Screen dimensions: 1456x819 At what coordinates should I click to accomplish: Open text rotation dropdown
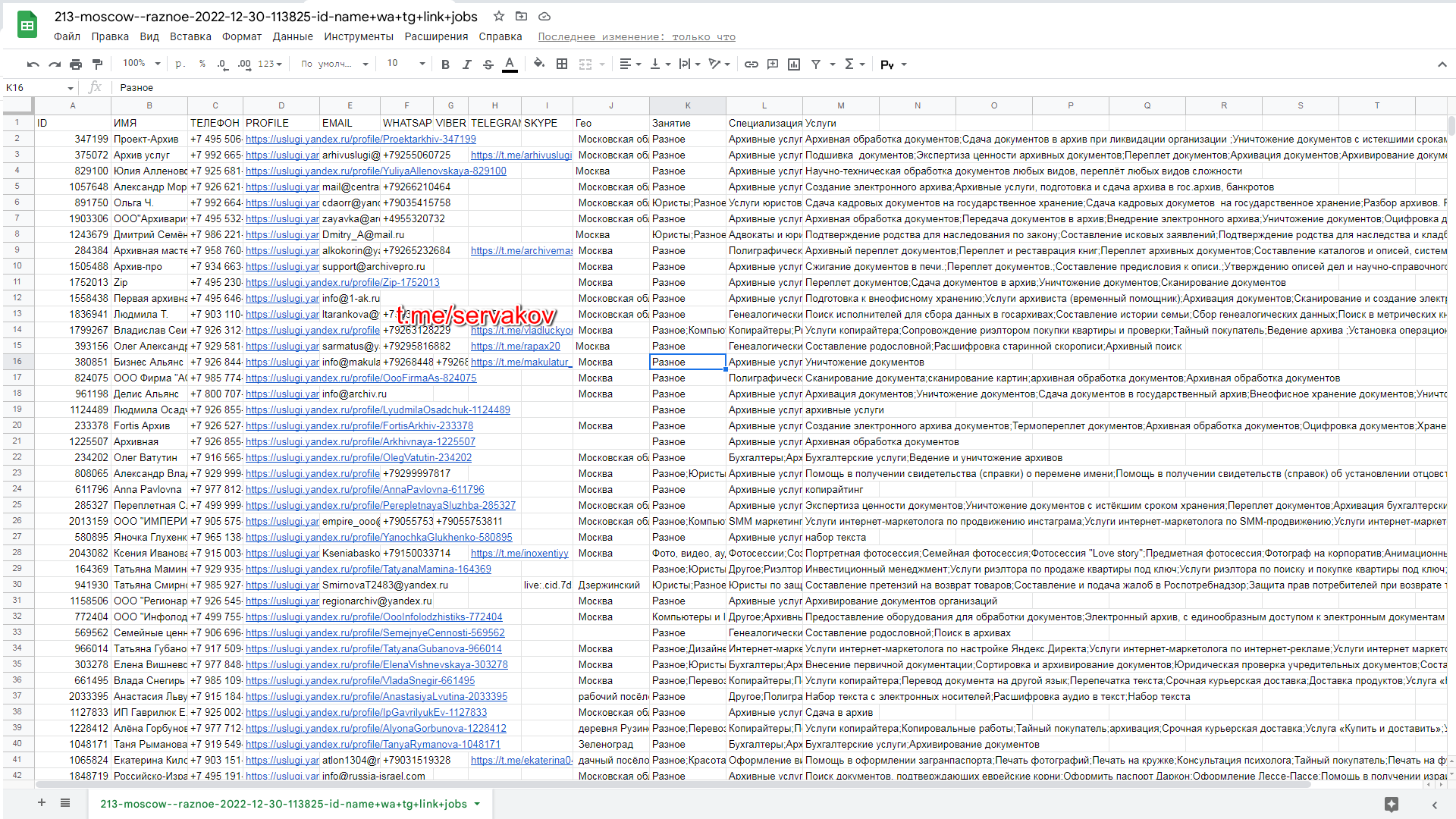[719, 64]
